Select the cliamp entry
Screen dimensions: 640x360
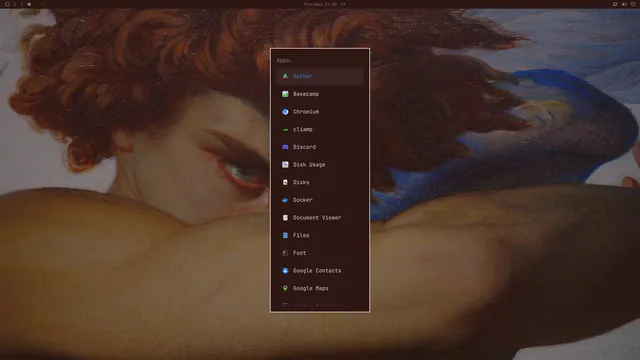click(x=320, y=129)
